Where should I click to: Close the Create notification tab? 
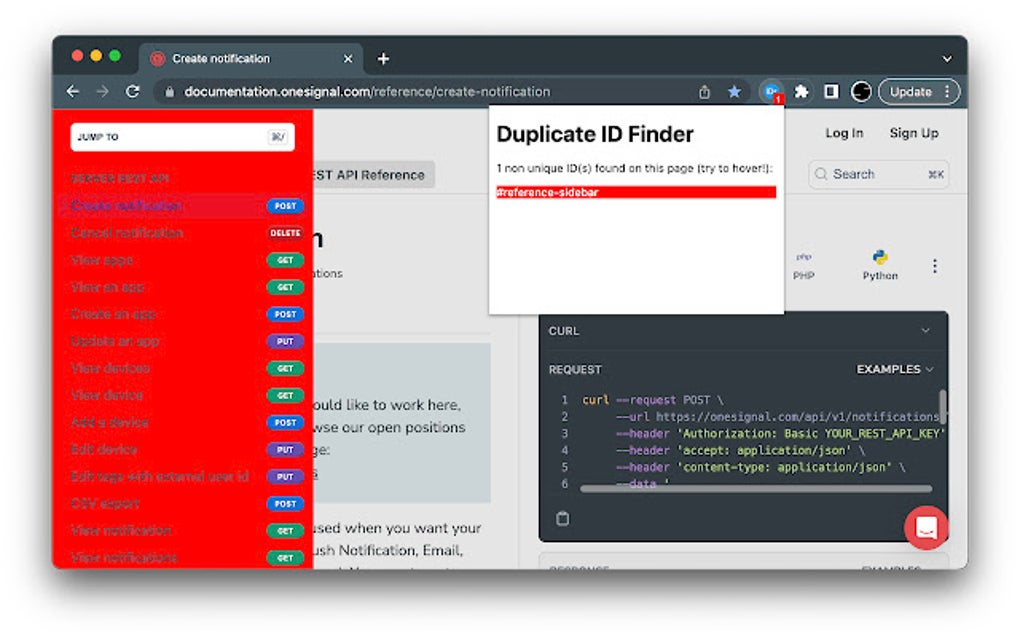click(348, 59)
